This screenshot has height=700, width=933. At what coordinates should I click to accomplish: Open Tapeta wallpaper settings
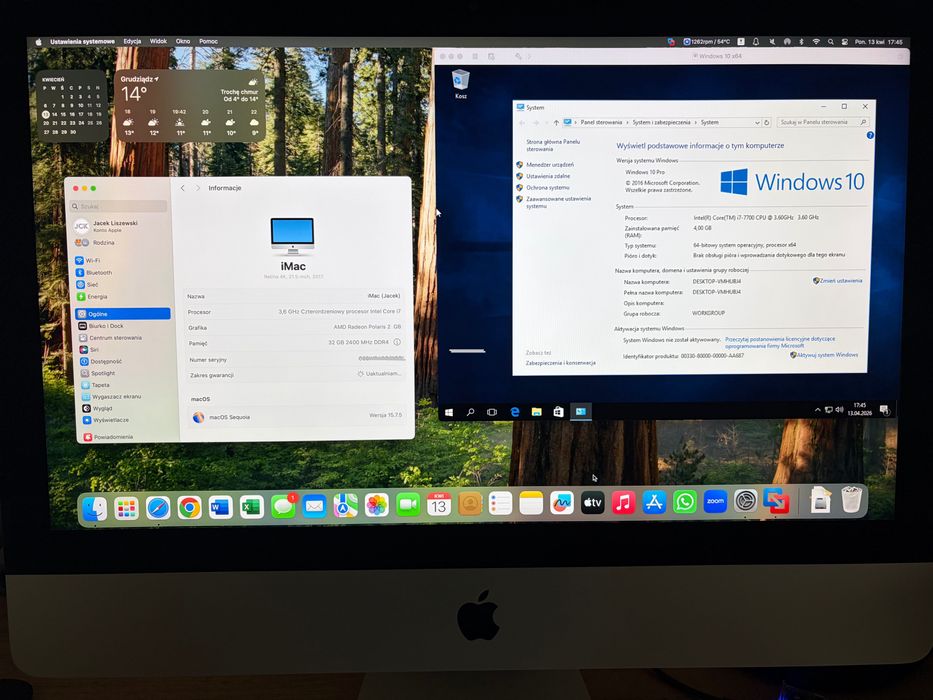click(x=95, y=385)
